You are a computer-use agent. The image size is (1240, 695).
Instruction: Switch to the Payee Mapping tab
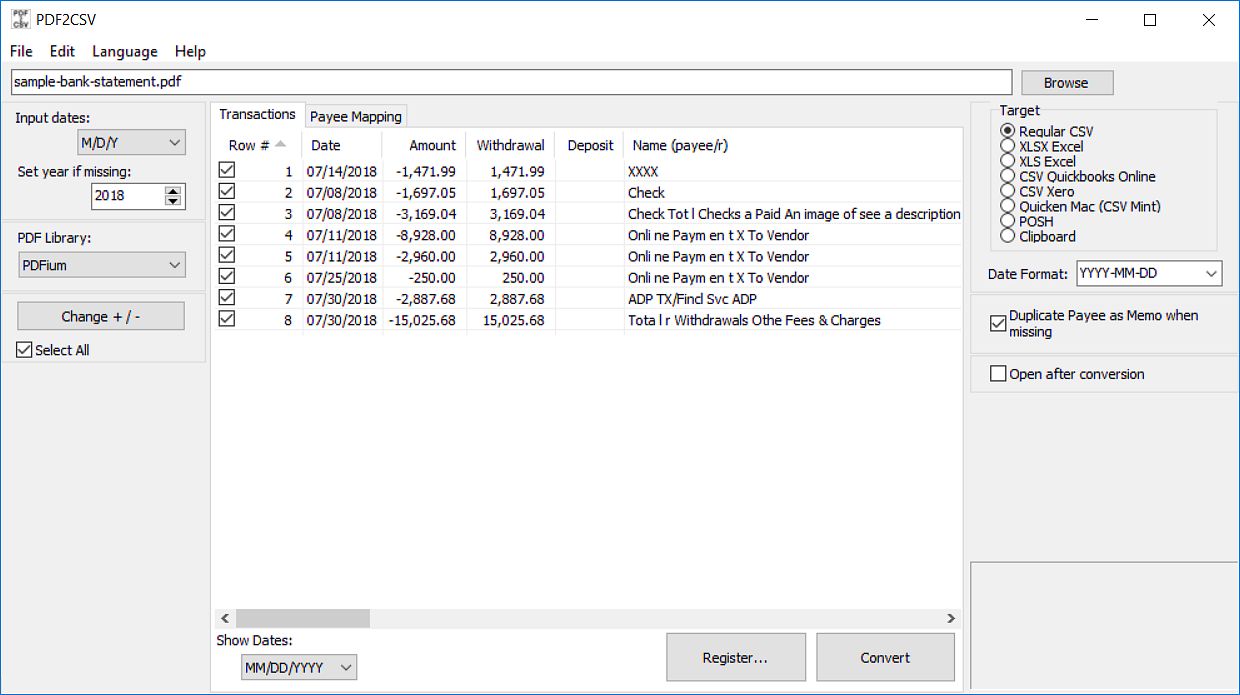point(356,116)
